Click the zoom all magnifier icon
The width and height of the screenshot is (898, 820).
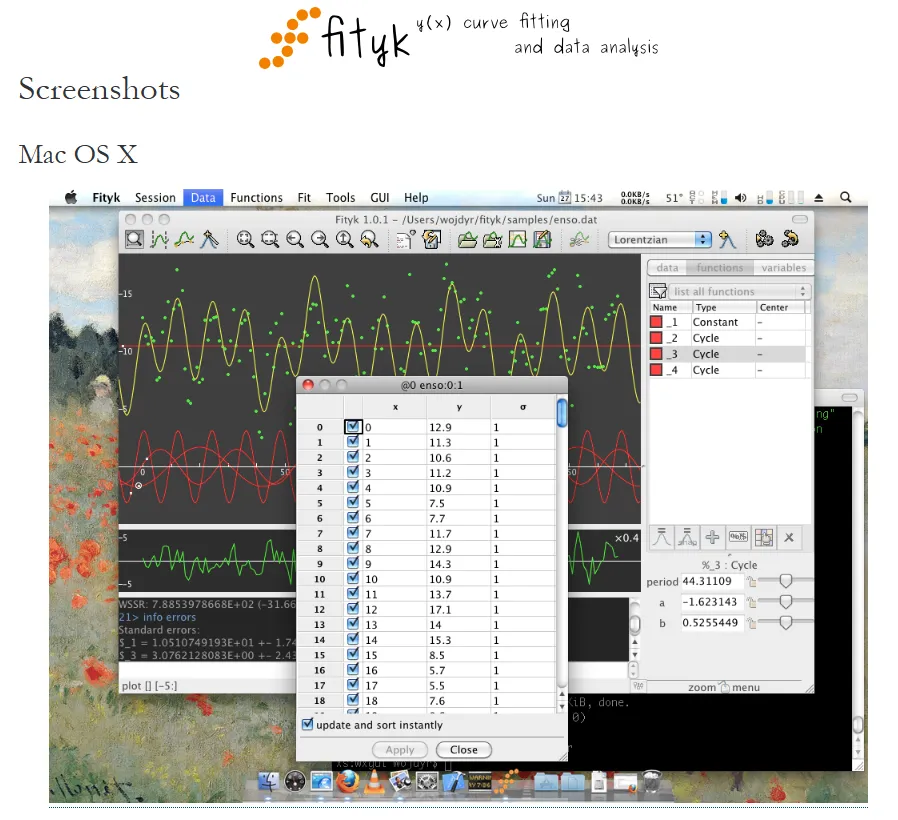(245, 239)
